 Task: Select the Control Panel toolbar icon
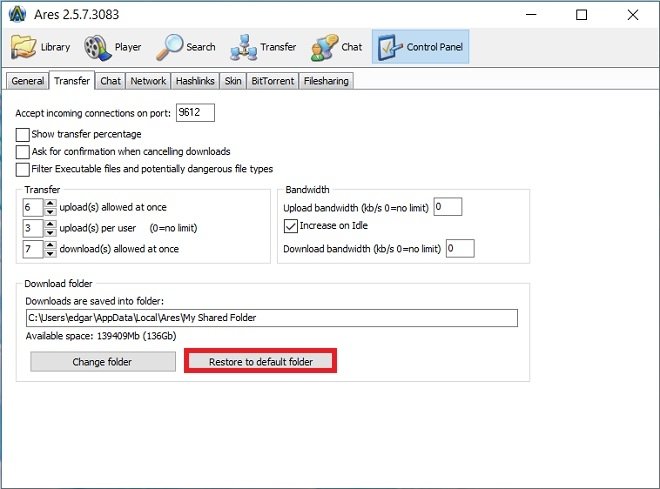[420, 47]
